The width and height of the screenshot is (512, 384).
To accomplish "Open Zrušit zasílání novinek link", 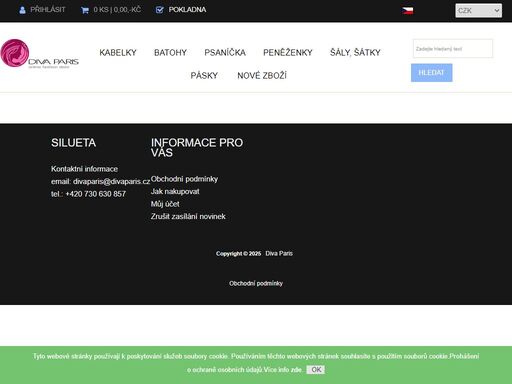I will click(188, 216).
